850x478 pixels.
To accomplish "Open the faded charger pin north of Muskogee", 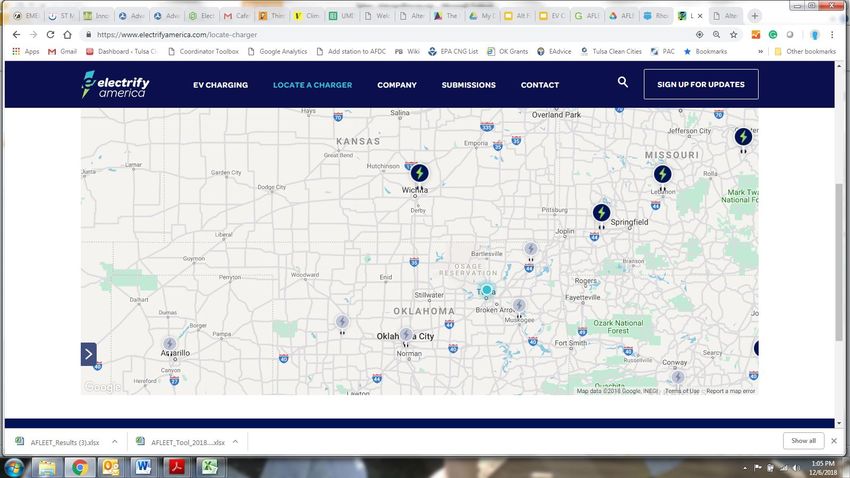I will pyautogui.click(x=519, y=305).
